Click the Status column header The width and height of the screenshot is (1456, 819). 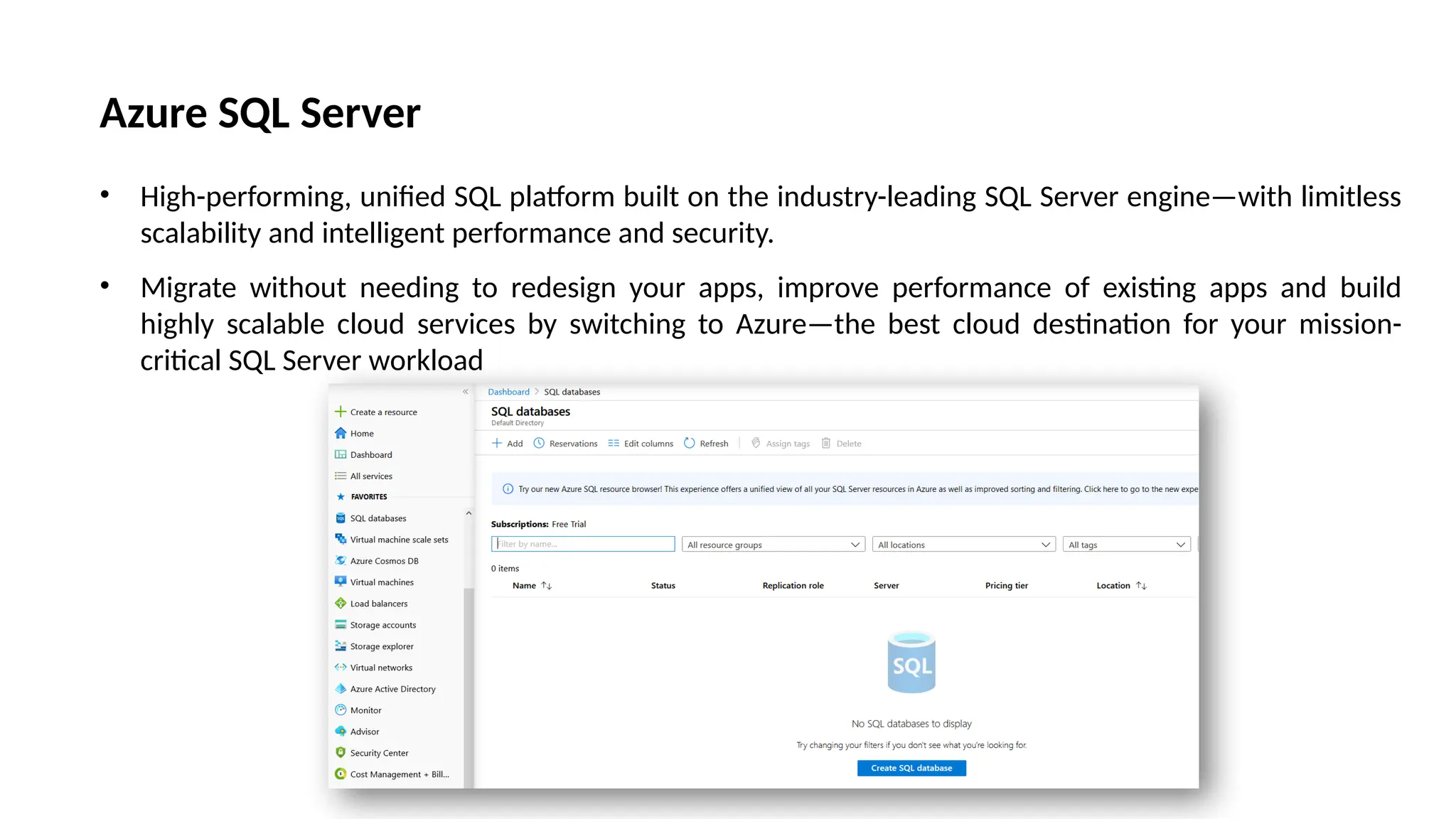(663, 586)
